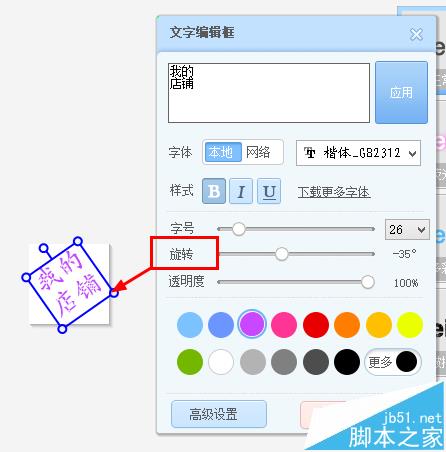
Task: Pick the black color swatch
Action: [347, 362]
